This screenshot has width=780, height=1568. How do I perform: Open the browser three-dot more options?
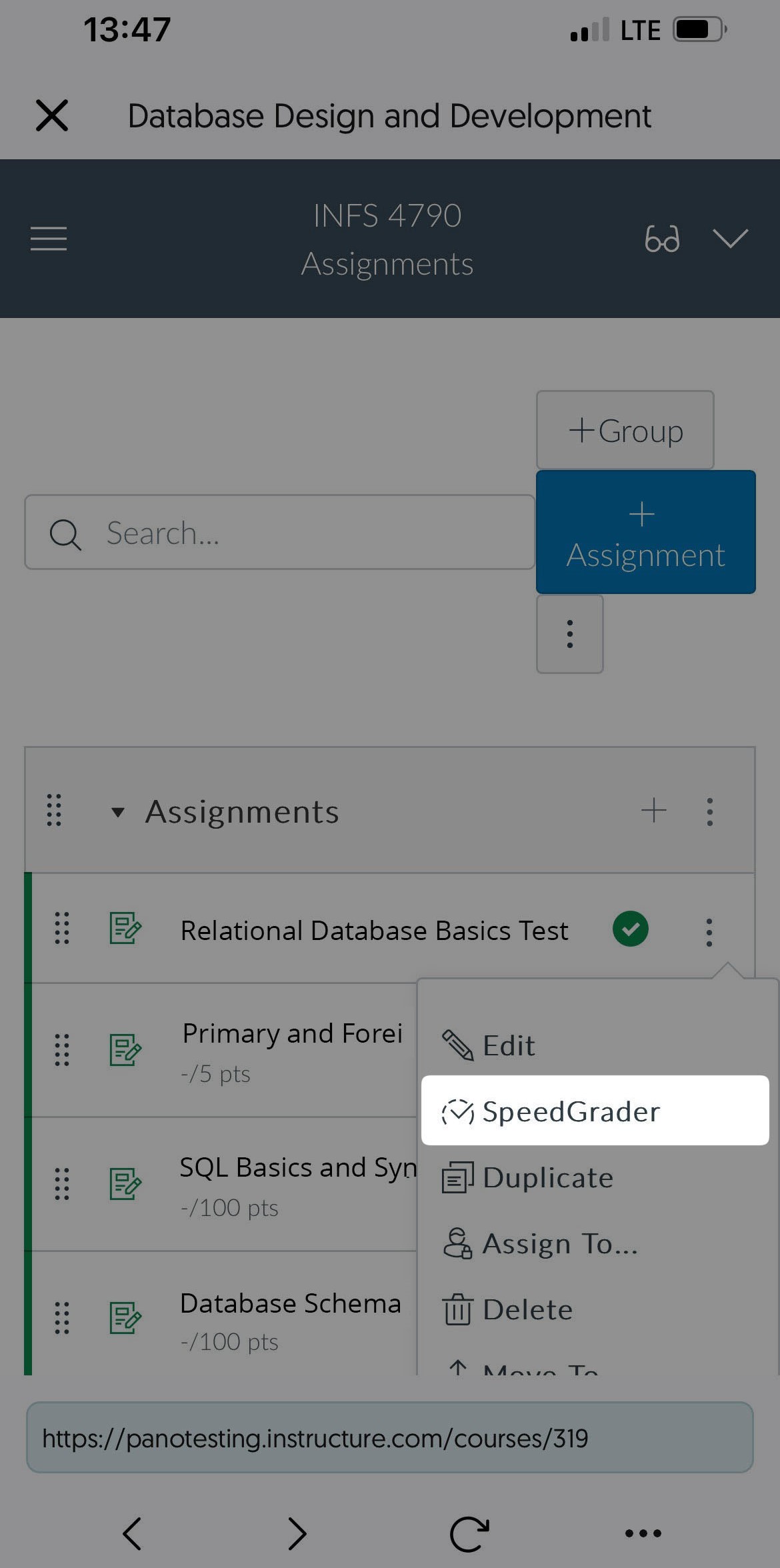coord(643,1533)
